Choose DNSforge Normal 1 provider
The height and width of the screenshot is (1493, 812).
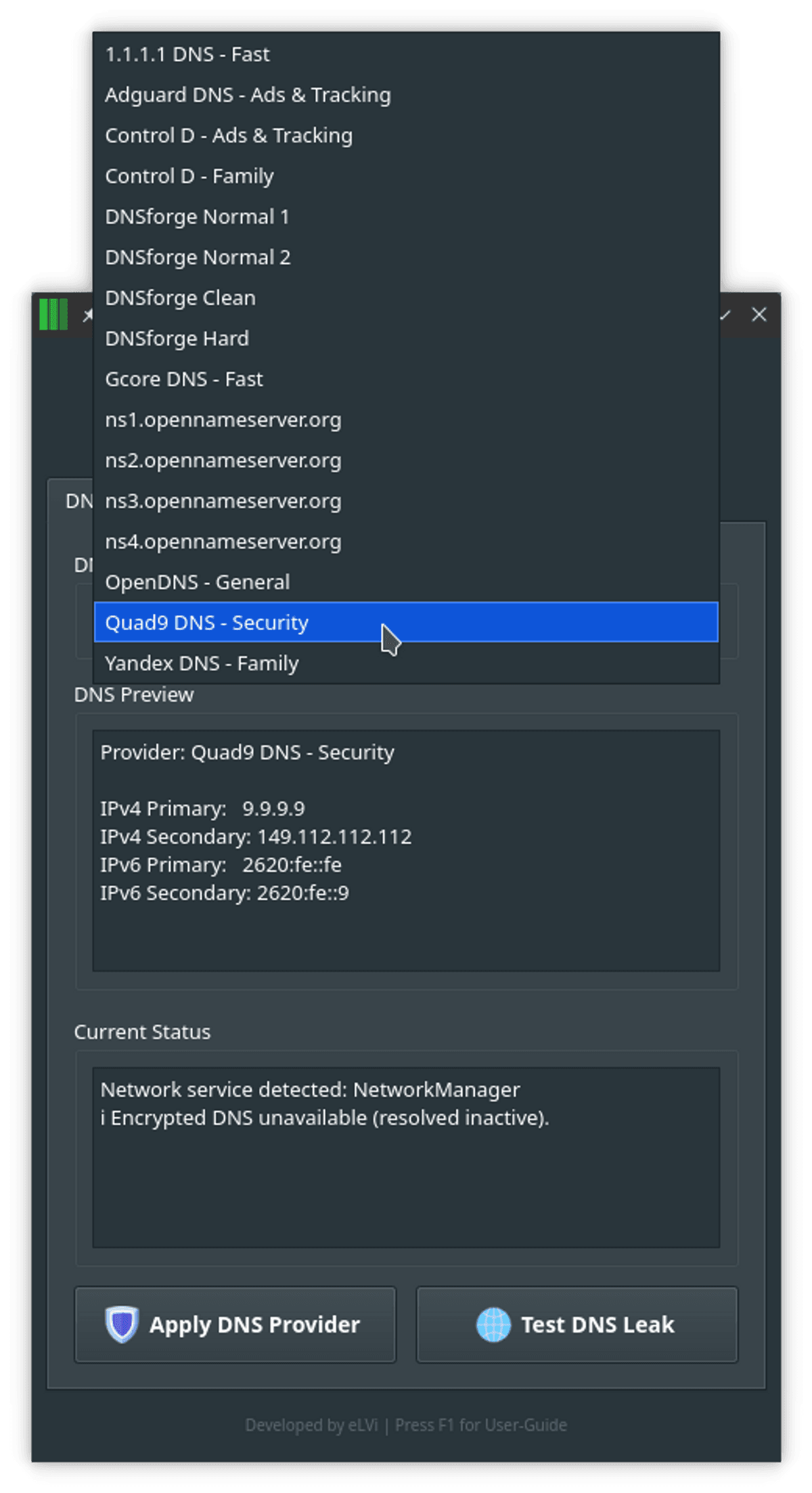point(197,217)
